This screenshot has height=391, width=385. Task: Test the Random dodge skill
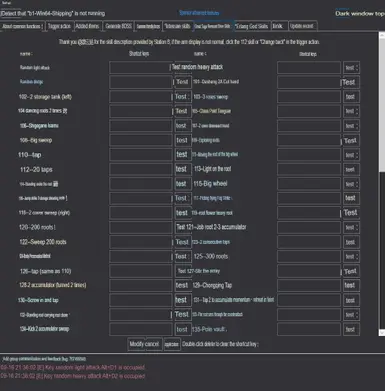[182, 82]
